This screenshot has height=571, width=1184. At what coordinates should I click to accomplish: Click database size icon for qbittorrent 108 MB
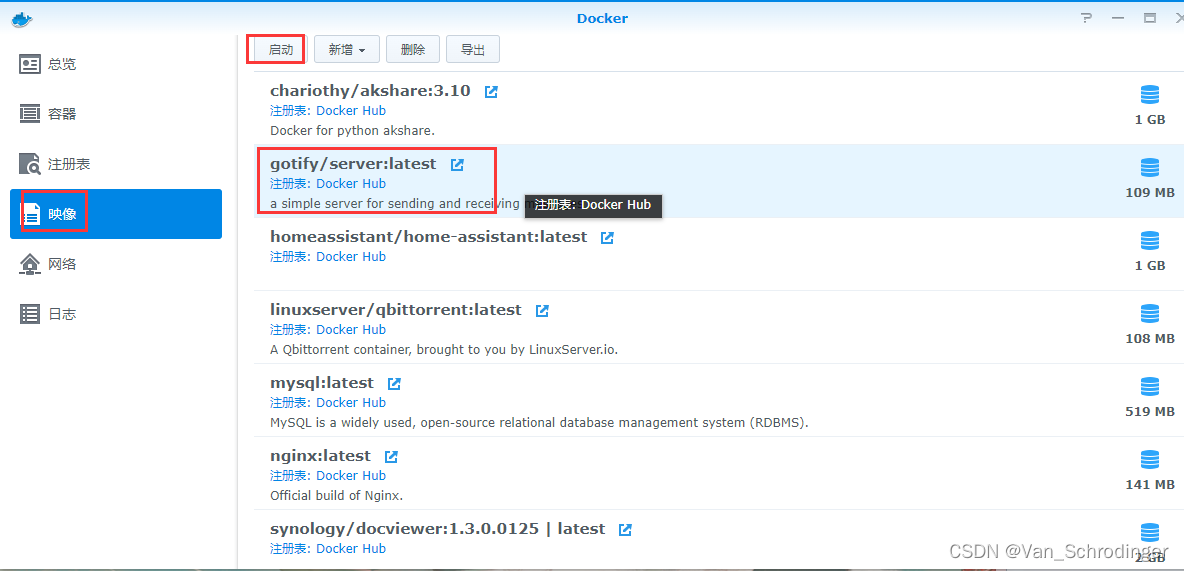[1149, 313]
